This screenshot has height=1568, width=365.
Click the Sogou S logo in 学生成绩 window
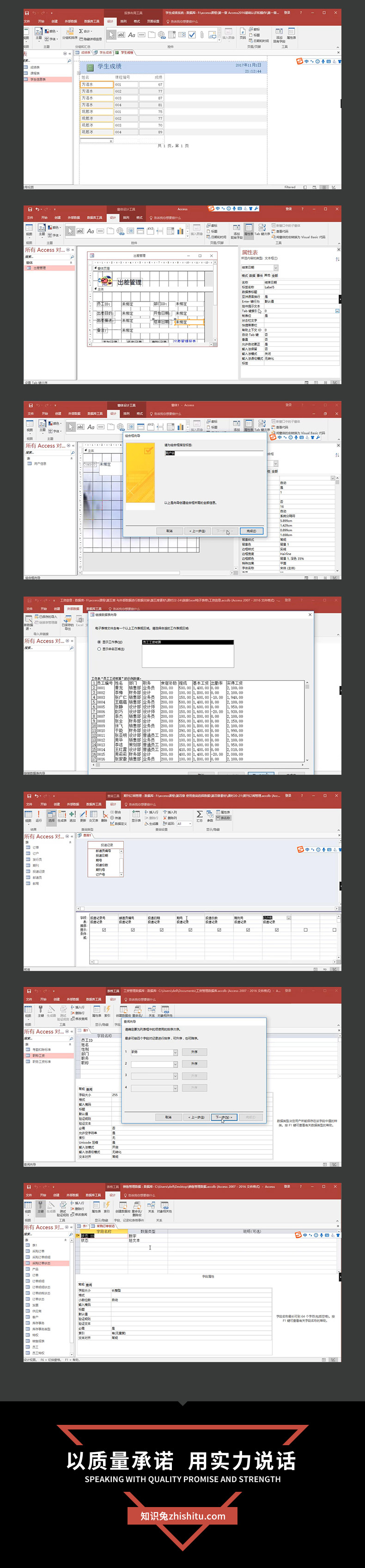coord(299,61)
